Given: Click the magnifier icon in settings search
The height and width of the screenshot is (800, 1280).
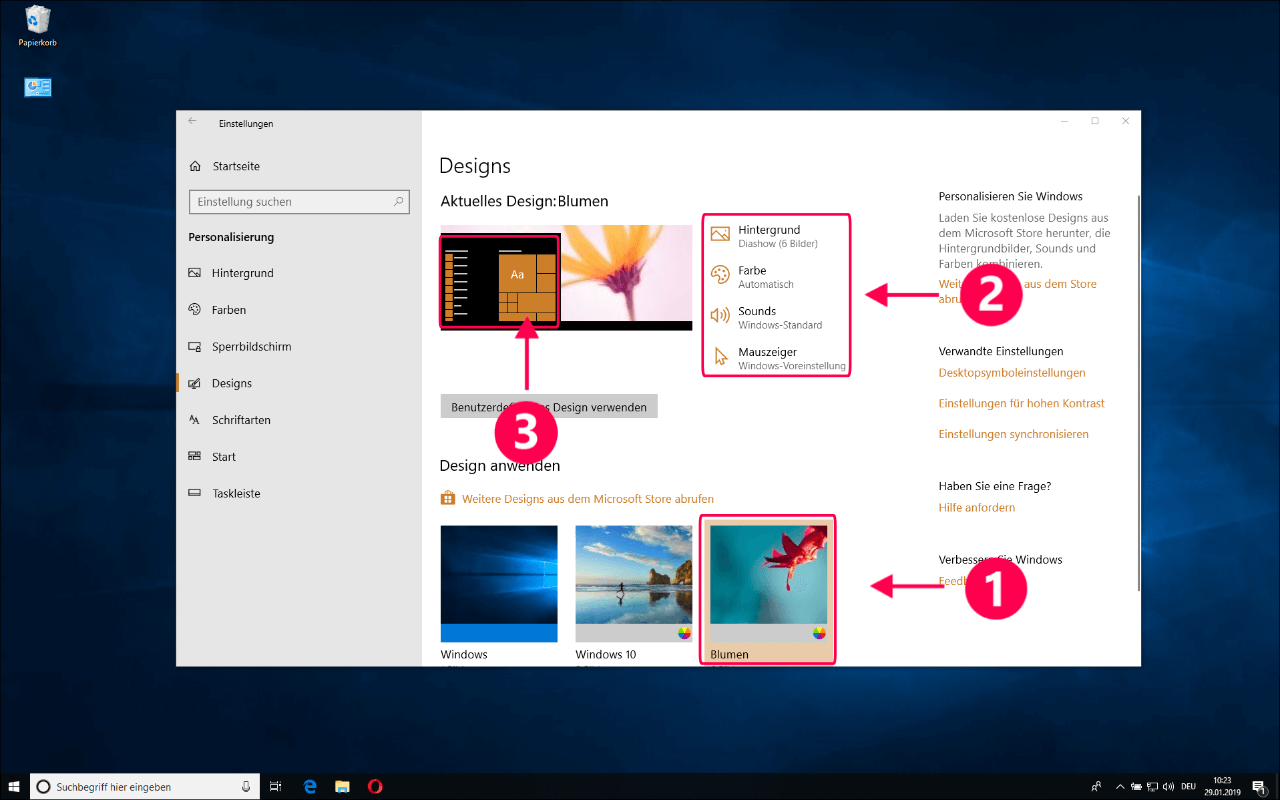Looking at the screenshot, I should pos(399,202).
